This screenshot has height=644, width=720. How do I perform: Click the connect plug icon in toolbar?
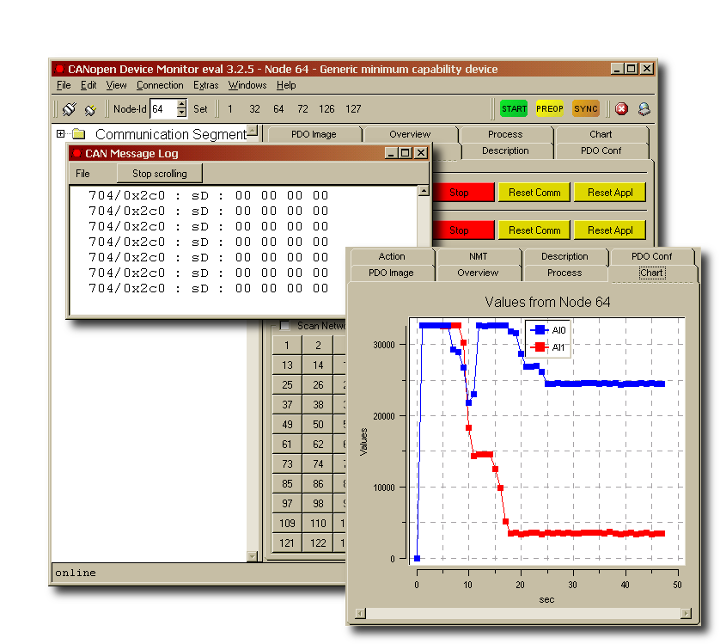coord(69,109)
